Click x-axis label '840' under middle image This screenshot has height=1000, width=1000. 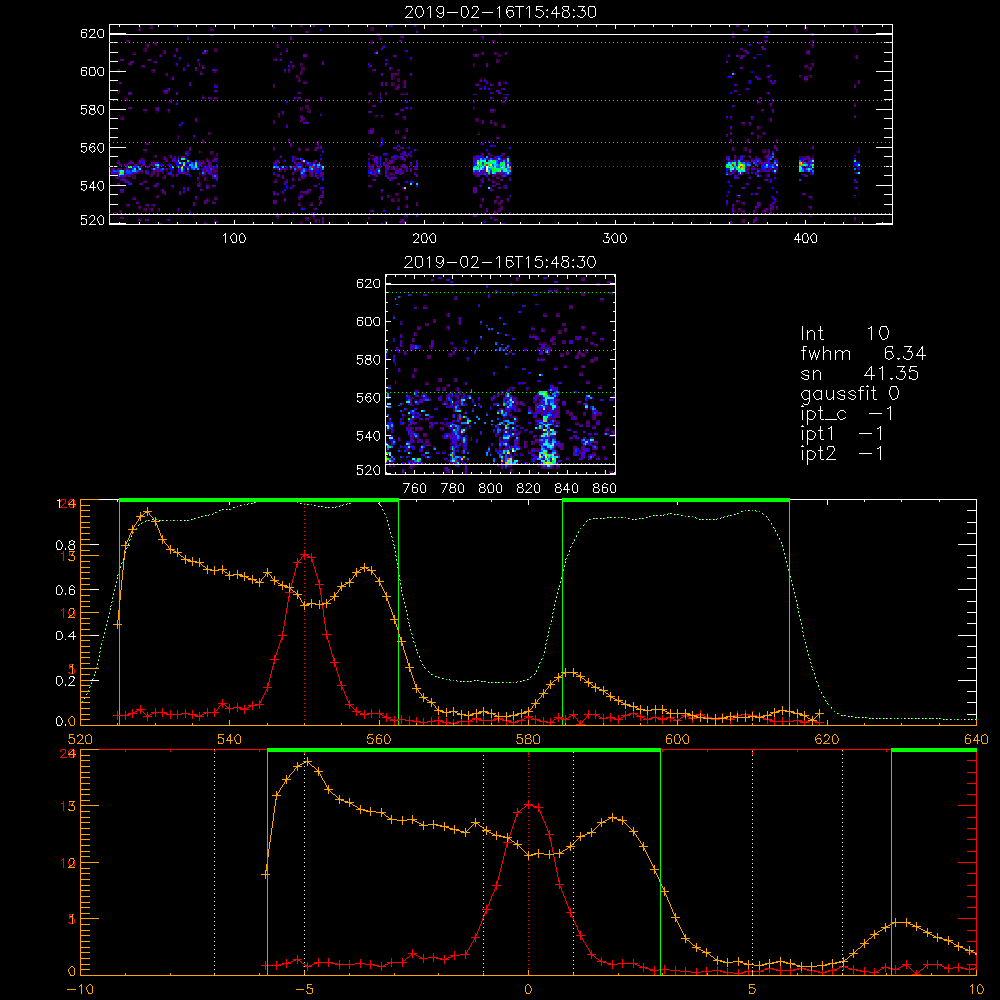pos(566,489)
